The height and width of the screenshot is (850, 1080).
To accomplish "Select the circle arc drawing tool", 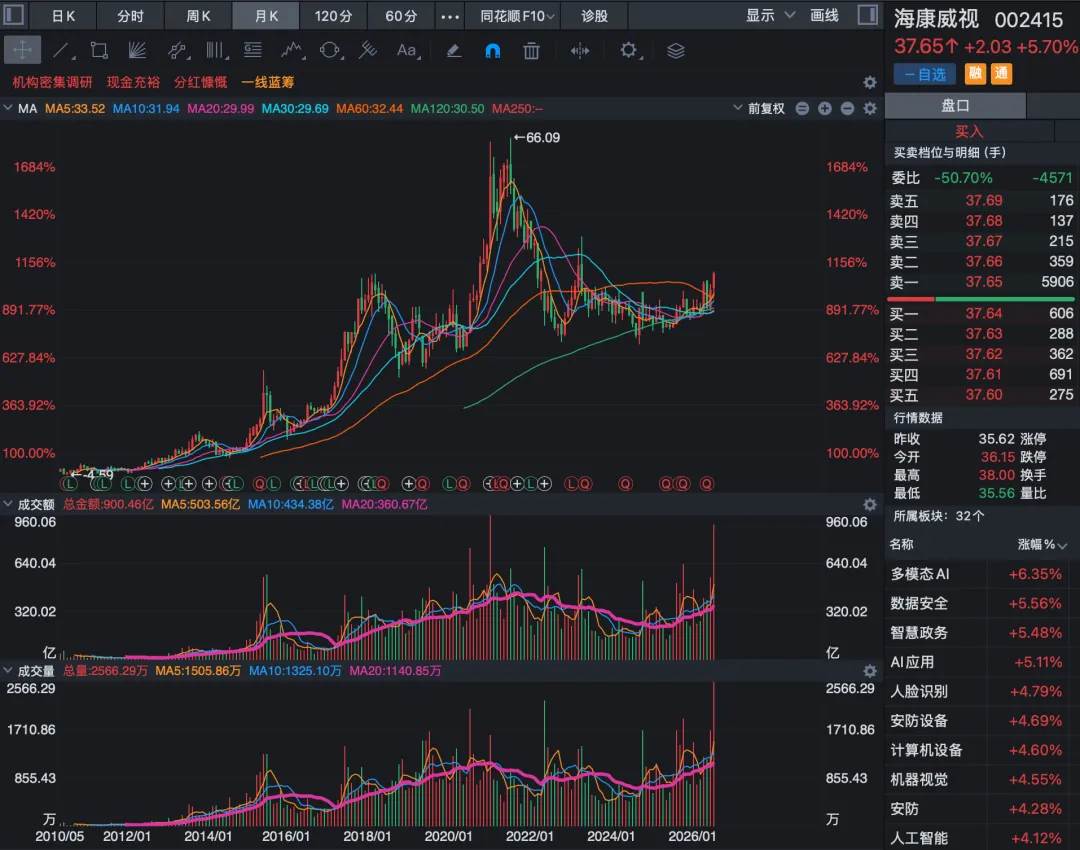I will [x=330, y=50].
